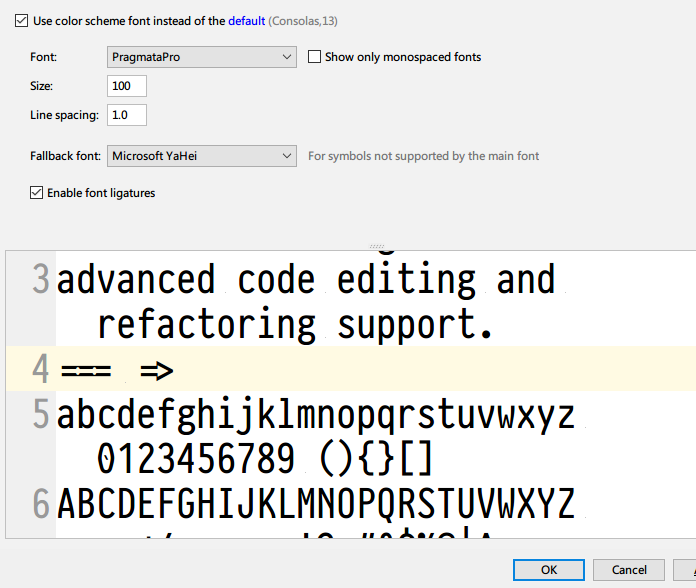Click line number 6 in preview gutter

click(40, 503)
